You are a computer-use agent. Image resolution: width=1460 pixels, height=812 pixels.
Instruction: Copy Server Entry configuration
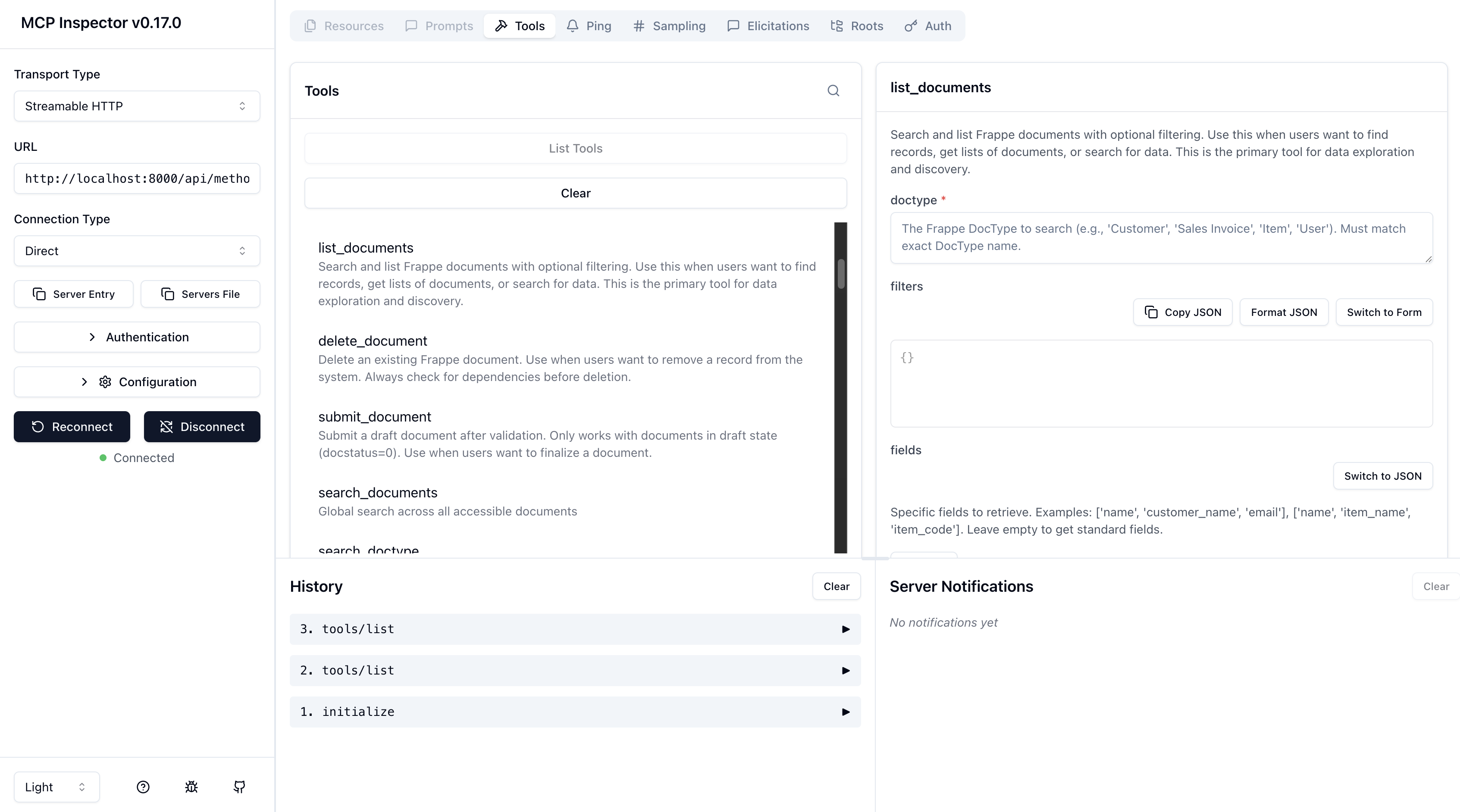click(x=74, y=294)
